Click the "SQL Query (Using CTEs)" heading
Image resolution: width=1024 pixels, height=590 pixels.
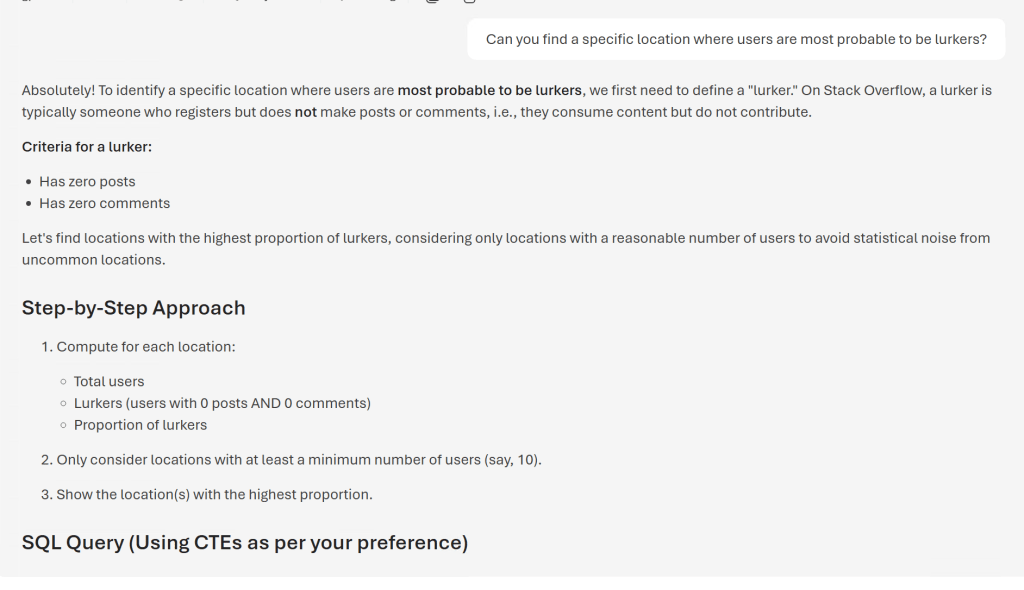tap(244, 543)
